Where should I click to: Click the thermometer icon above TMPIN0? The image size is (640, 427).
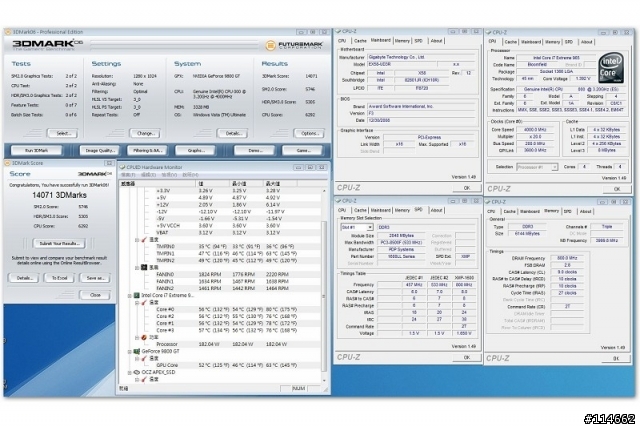pyautogui.click(x=144, y=240)
